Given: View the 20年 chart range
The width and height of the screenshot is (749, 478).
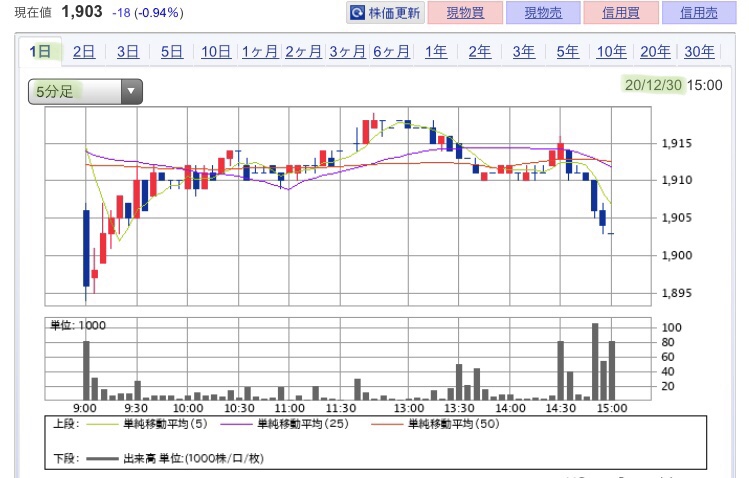Looking at the screenshot, I should tap(655, 52).
